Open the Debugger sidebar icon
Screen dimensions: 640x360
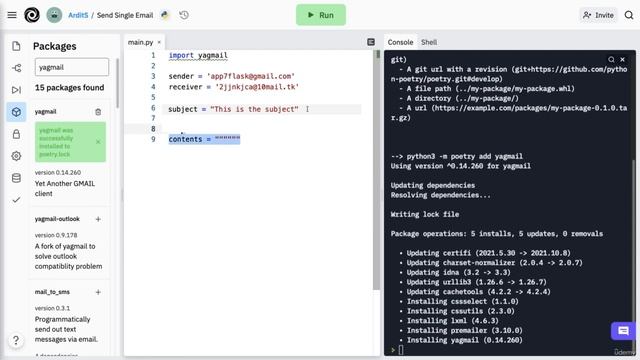[x=16, y=90]
